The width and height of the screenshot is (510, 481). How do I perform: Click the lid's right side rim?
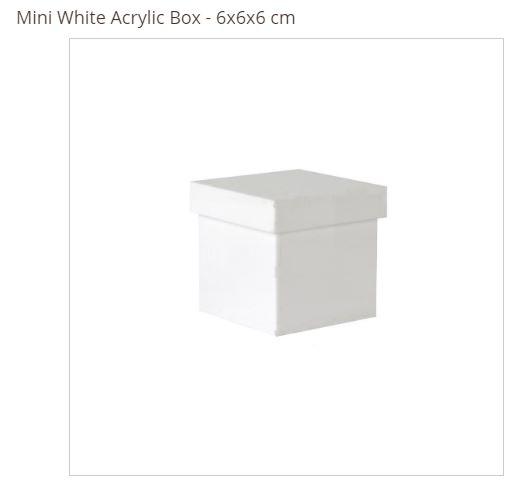coord(331,208)
